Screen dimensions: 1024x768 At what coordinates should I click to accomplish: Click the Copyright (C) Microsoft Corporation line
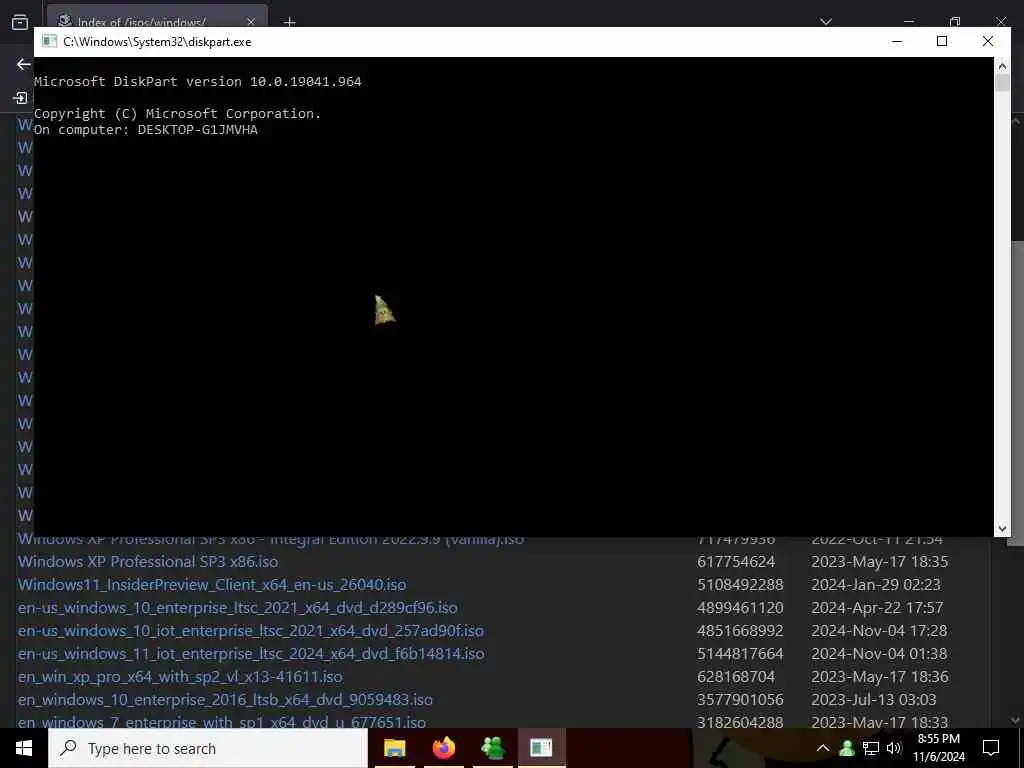click(x=178, y=114)
